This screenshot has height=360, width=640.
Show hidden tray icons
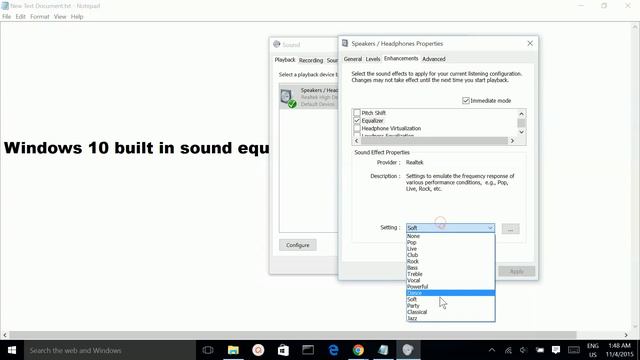pos(492,350)
